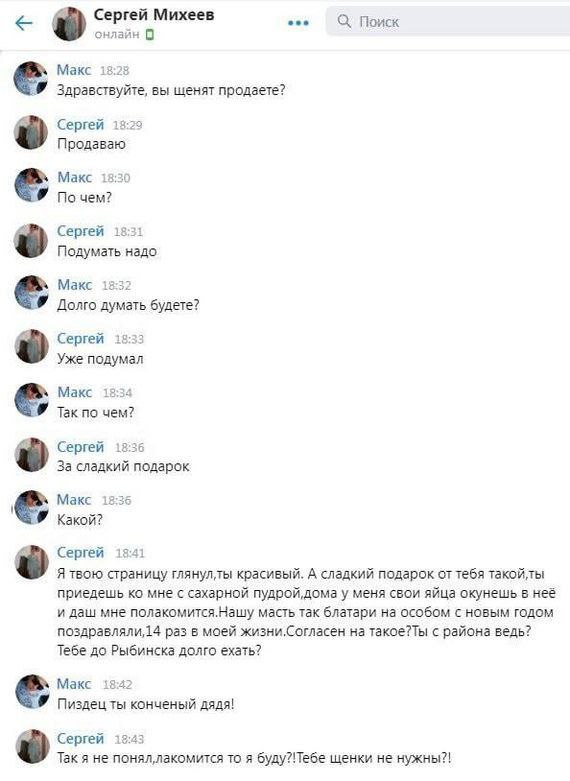Click Макс avatar next to 18:32 message
The image size is (570, 781).
click(x=31, y=292)
